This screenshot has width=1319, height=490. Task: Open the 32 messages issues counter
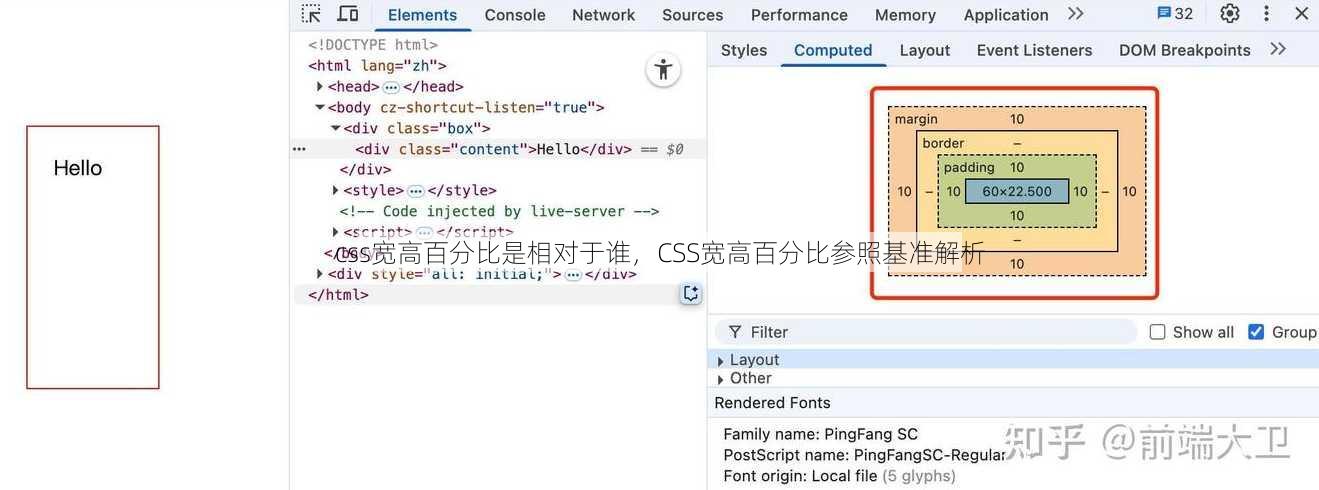pos(1175,14)
